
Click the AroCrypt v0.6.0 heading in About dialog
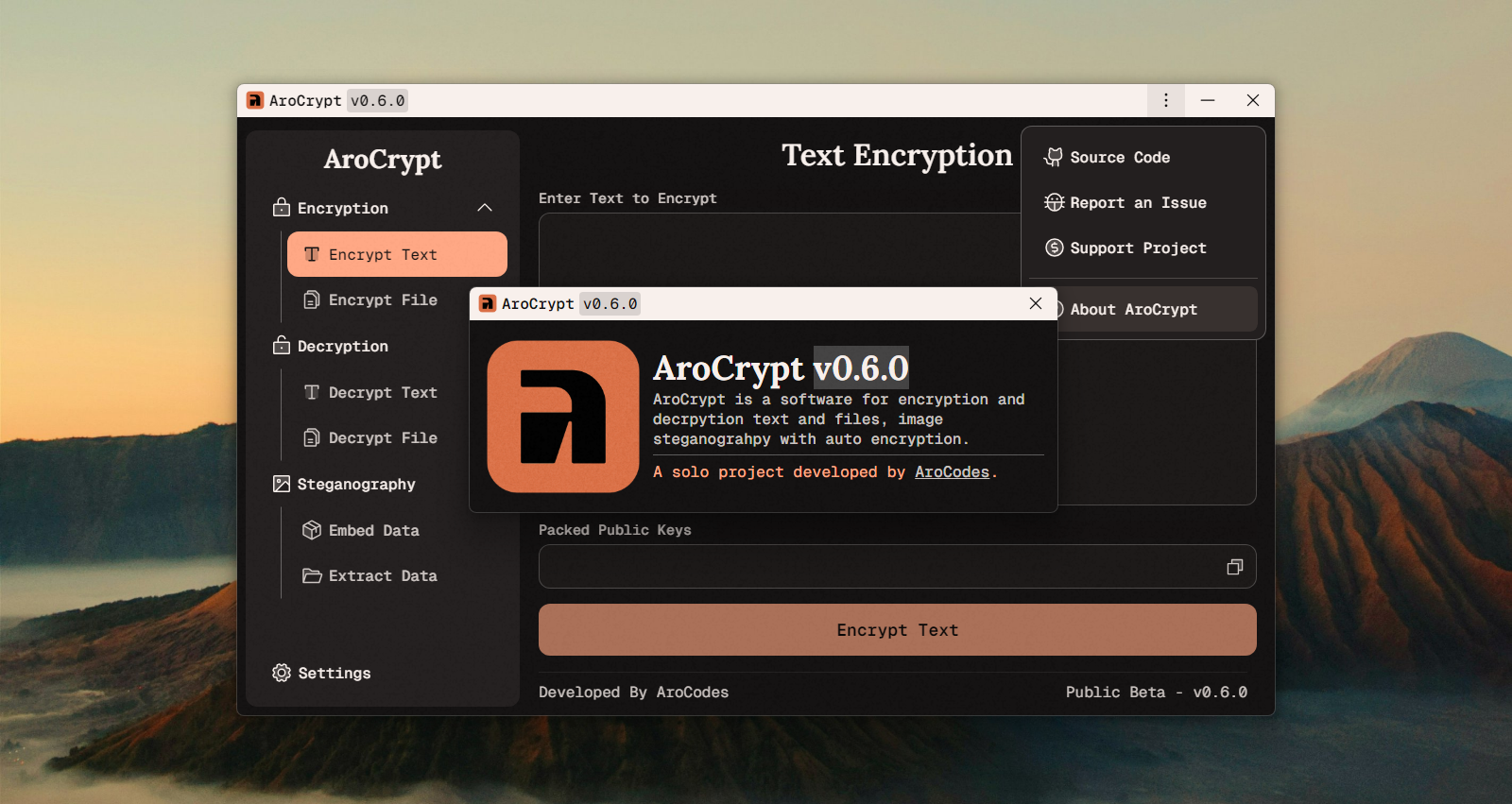click(x=781, y=368)
